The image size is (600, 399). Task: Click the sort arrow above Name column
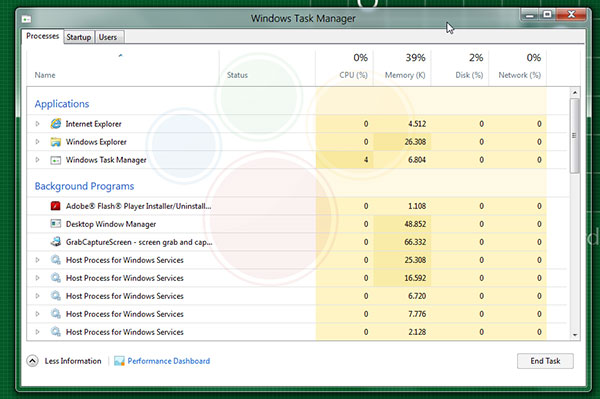tap(120, 56)
